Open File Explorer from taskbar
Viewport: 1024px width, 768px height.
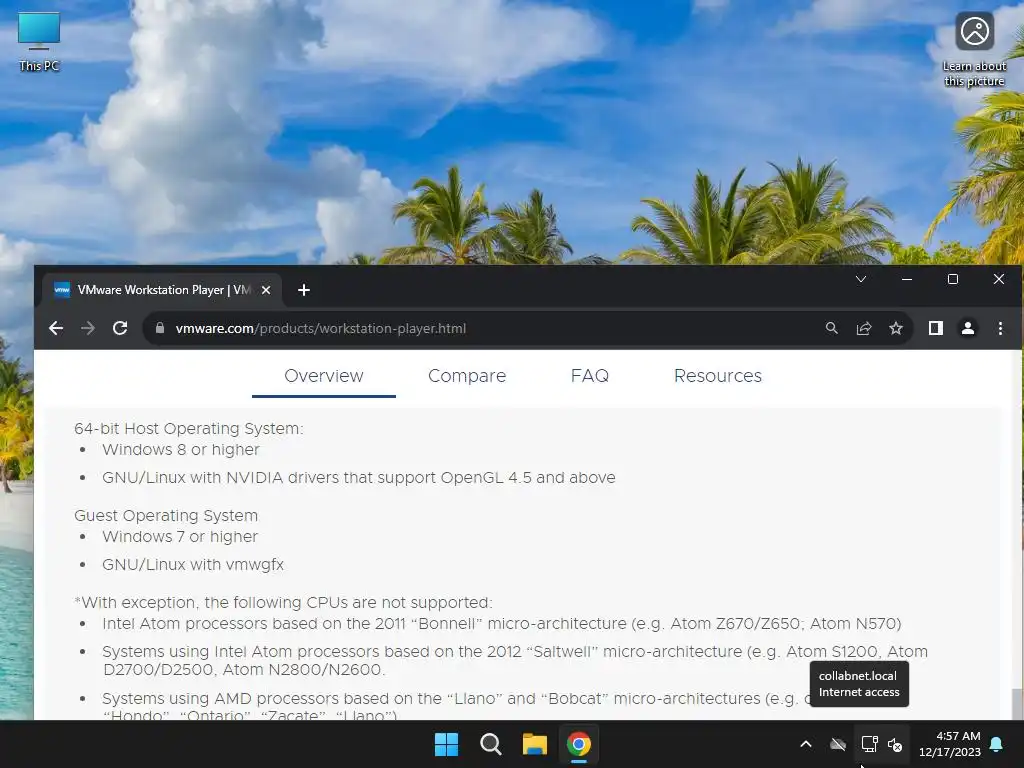click(534, 744)
